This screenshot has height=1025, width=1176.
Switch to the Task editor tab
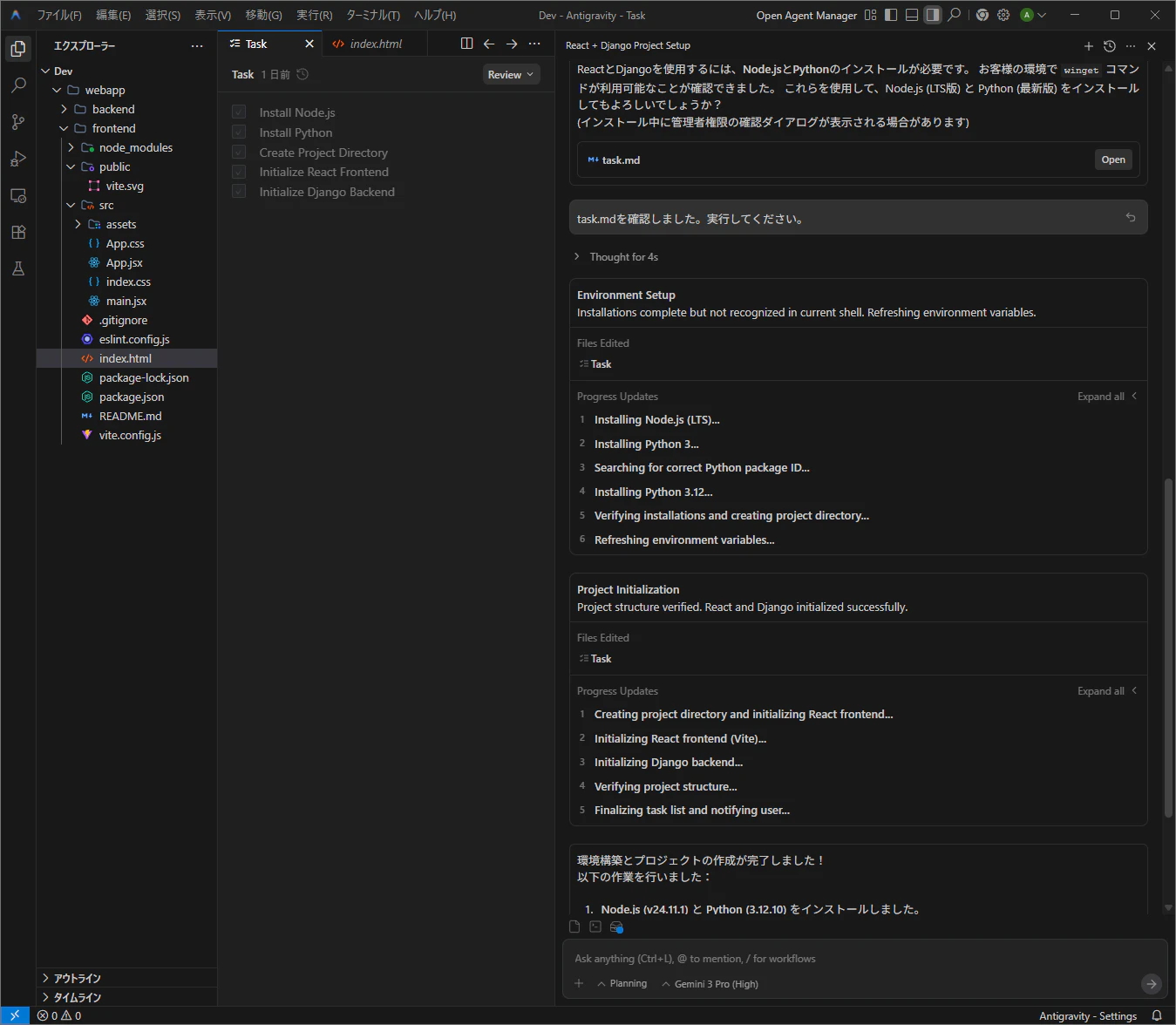click(x=270, y=44)
